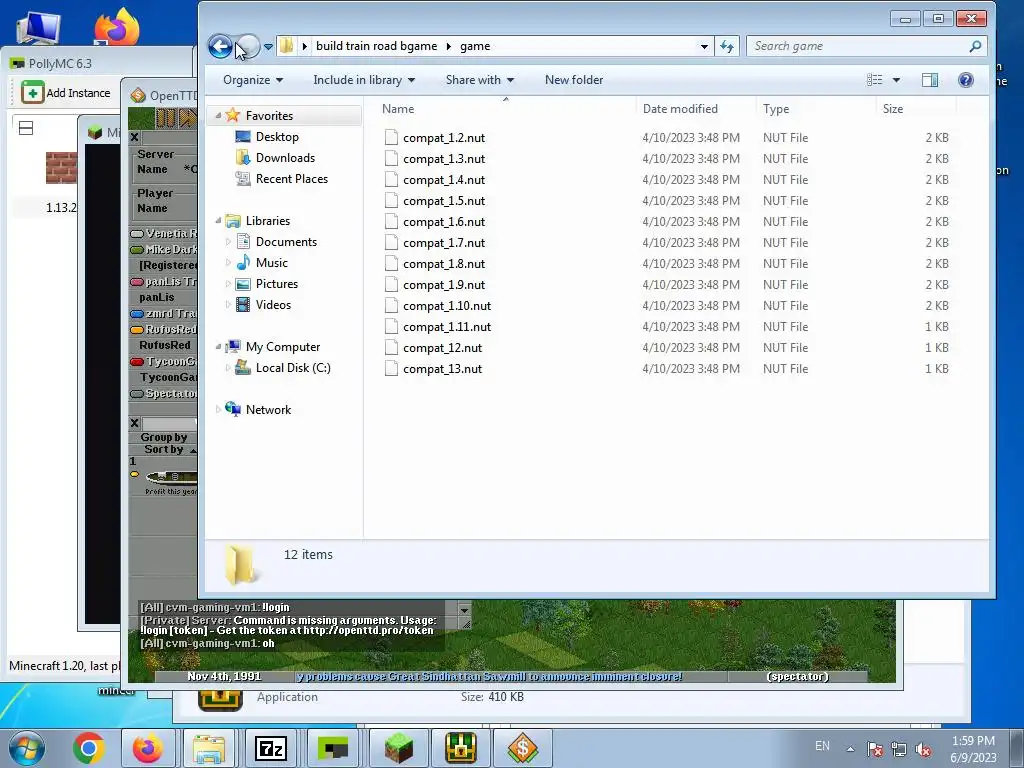
Task: Select file compat_1.10.nut
Action: coord(447,306)
